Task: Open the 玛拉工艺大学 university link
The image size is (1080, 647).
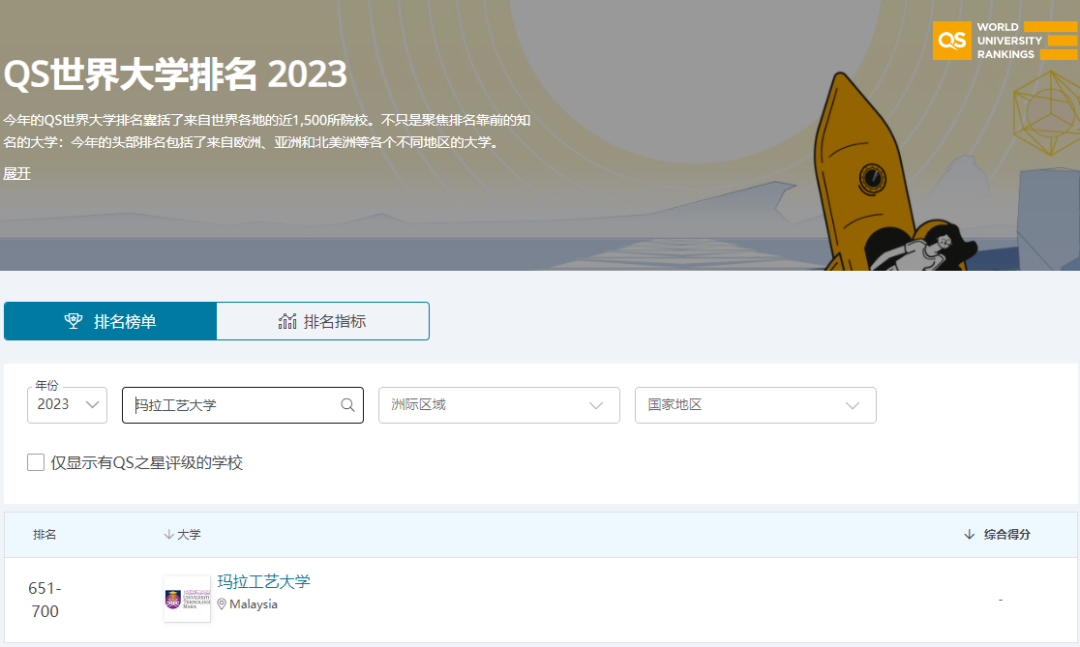Action: click(x=264, y=582)
